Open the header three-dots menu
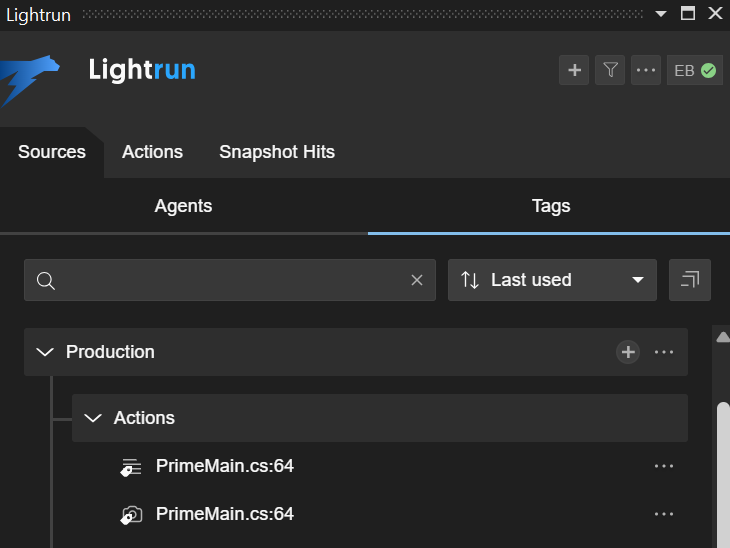The image size is (730, 548). click(646, 70)
